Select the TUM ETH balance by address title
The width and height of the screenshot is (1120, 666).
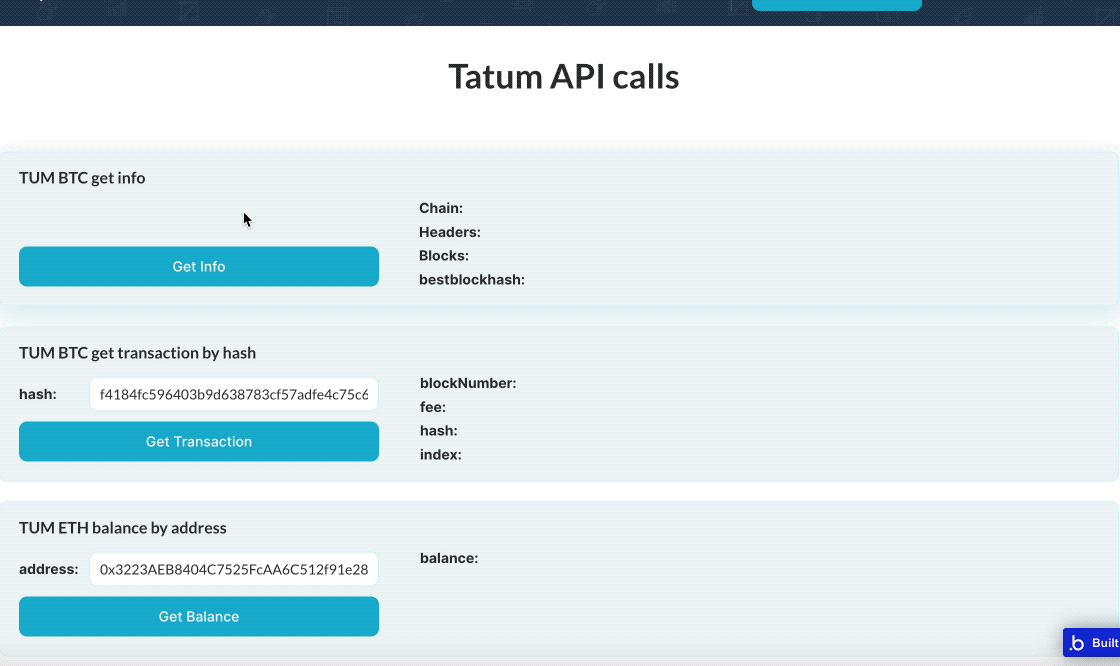[x=123, y=528]
